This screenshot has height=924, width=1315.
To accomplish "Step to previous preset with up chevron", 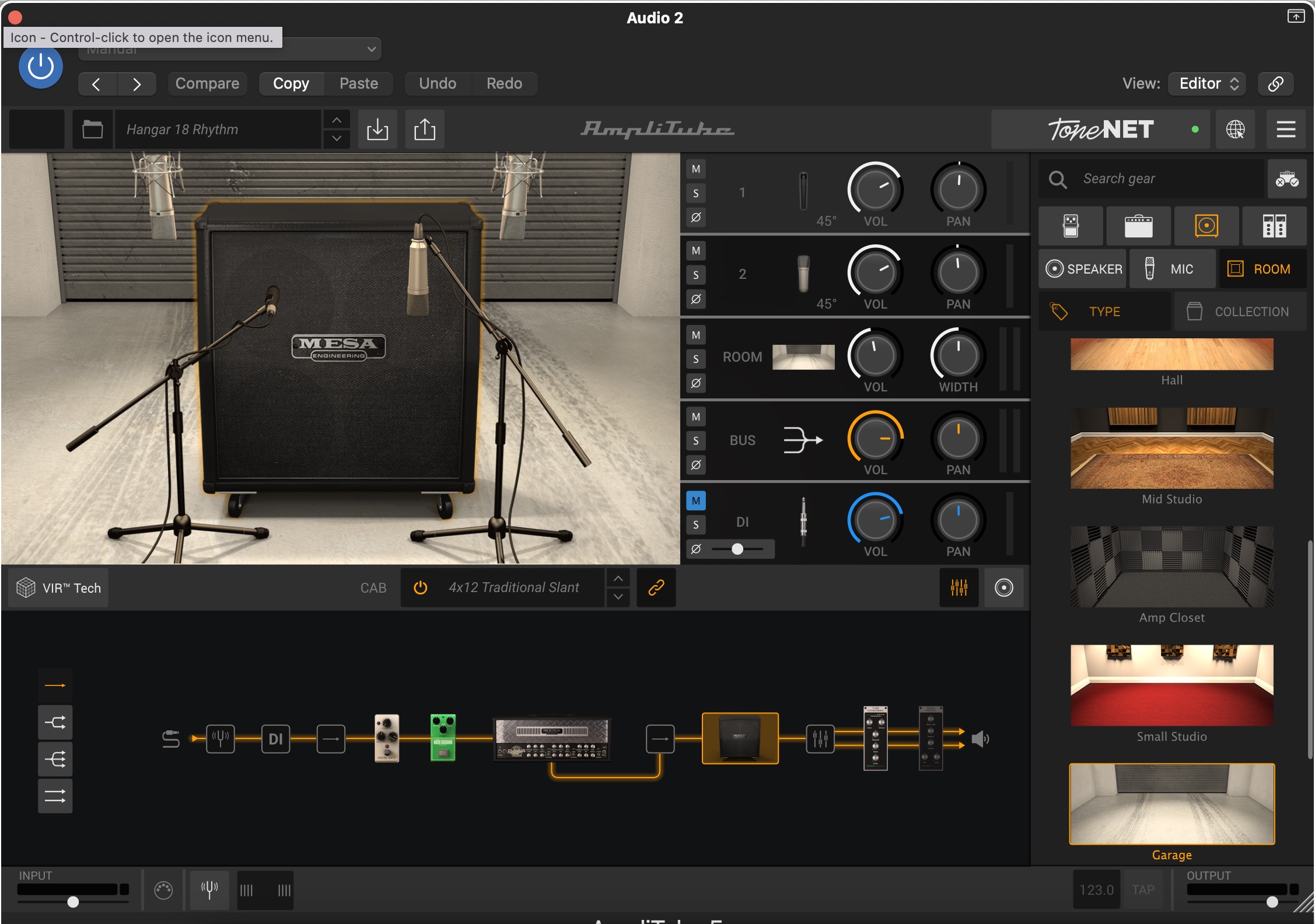I will (337, 120).
